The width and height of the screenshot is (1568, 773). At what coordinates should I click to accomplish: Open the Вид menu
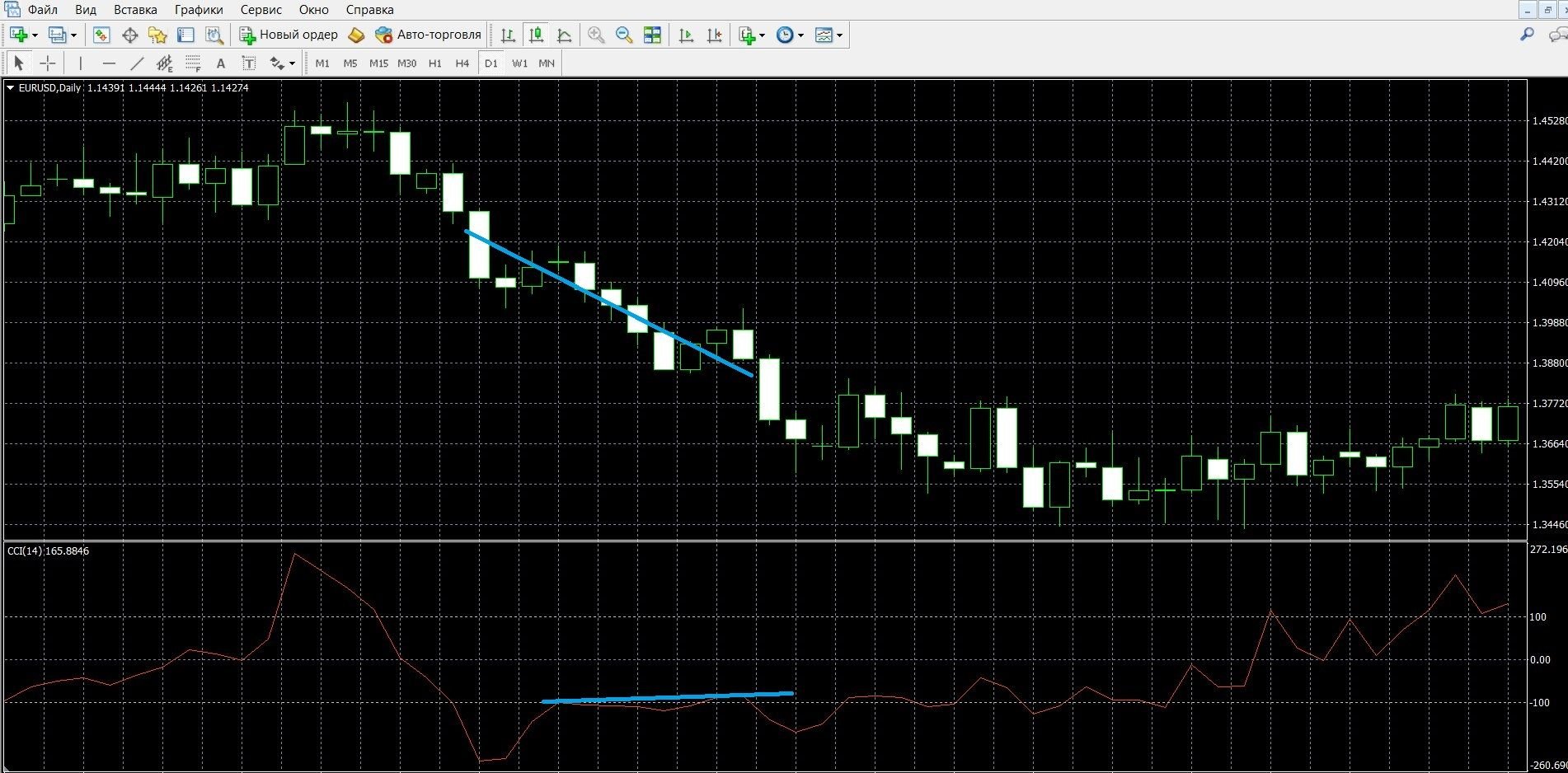click(86, 10)
